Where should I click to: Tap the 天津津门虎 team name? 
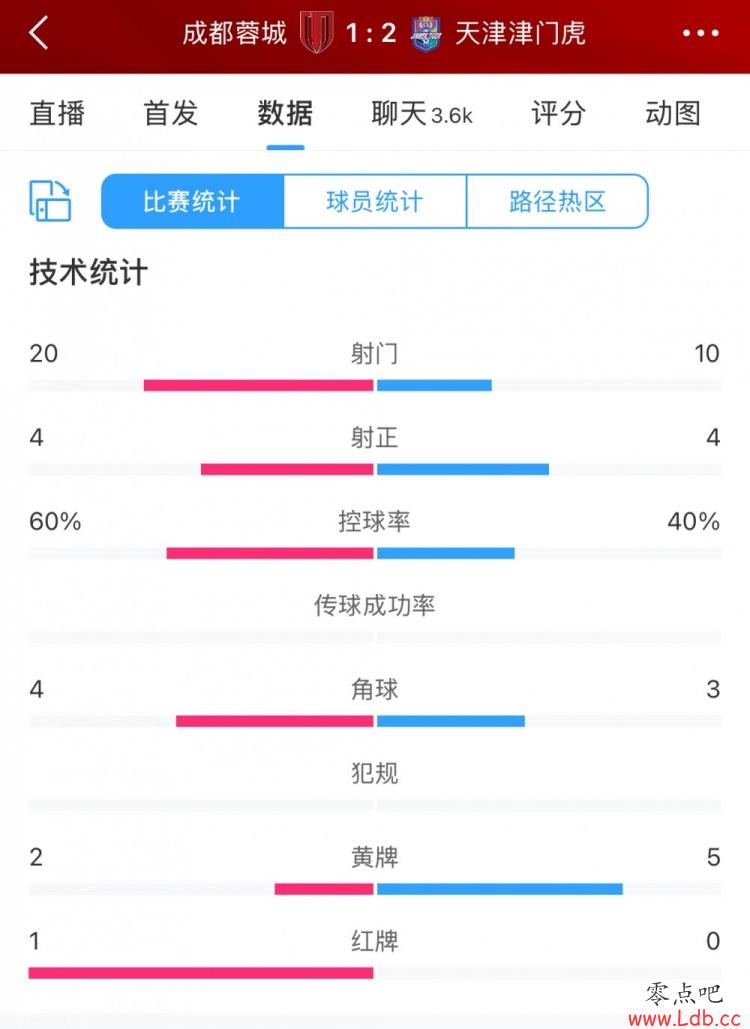[520, 33]
